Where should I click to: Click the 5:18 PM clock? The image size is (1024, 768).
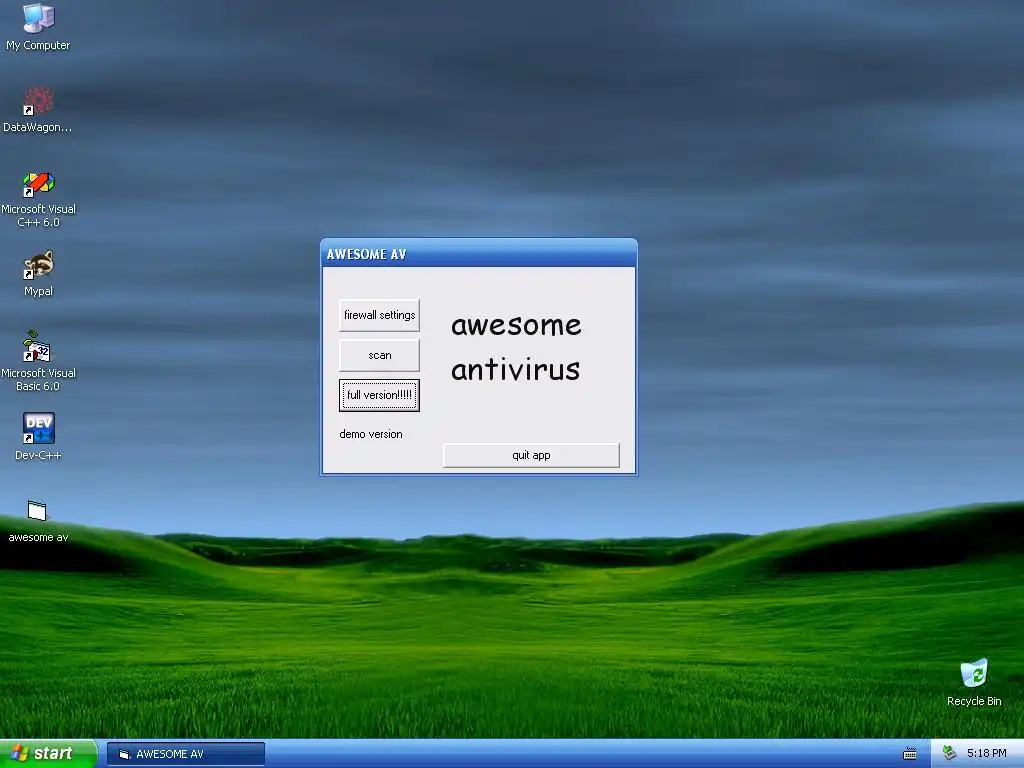tap(986, 754)
